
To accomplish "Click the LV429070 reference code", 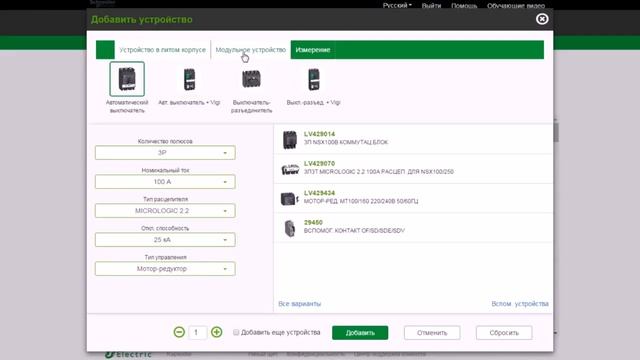I will (319, 163).
